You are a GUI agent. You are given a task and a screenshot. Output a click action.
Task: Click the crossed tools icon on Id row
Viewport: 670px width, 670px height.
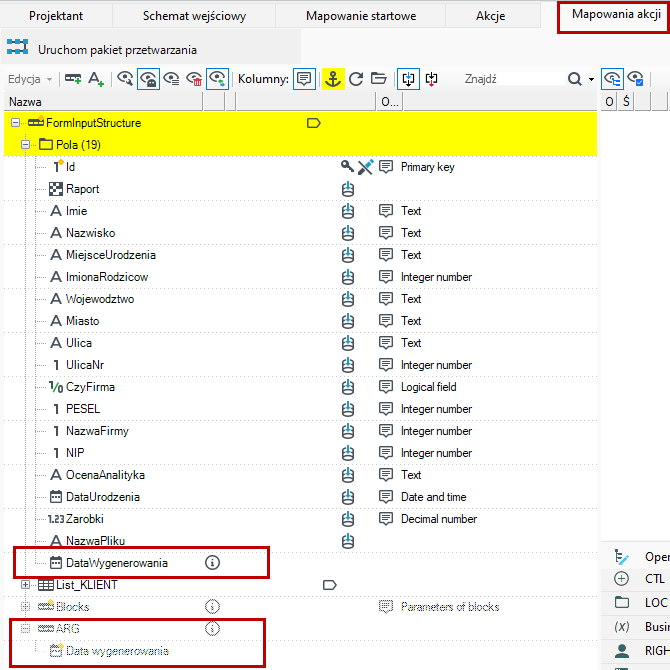[x=365, y=167]
